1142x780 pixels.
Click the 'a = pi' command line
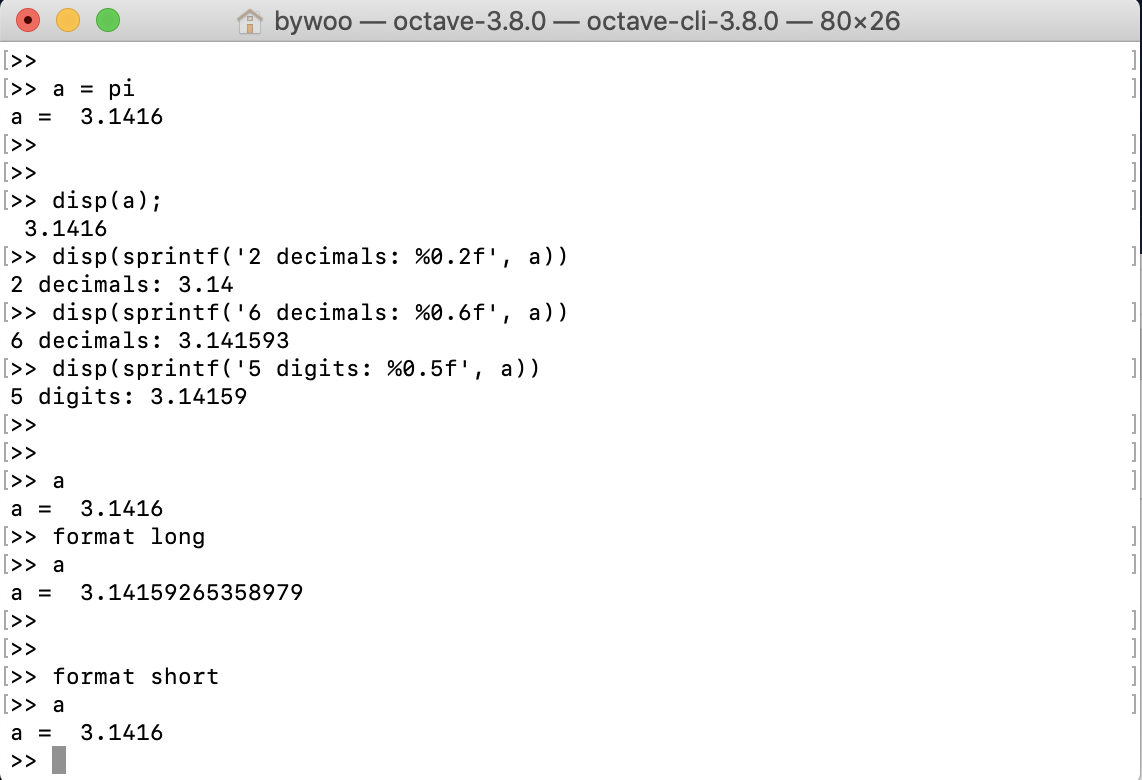pos(93,89)
